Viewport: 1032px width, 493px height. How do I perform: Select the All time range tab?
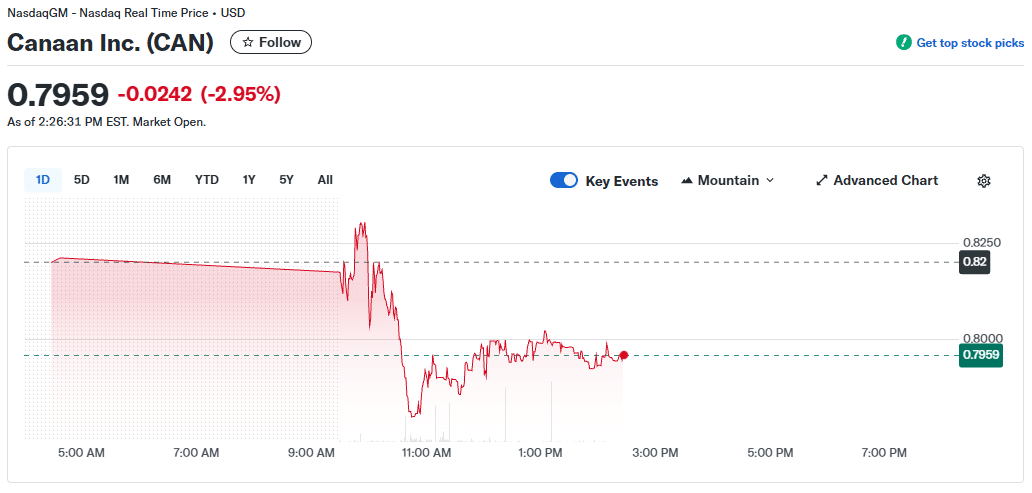(325, 180)
